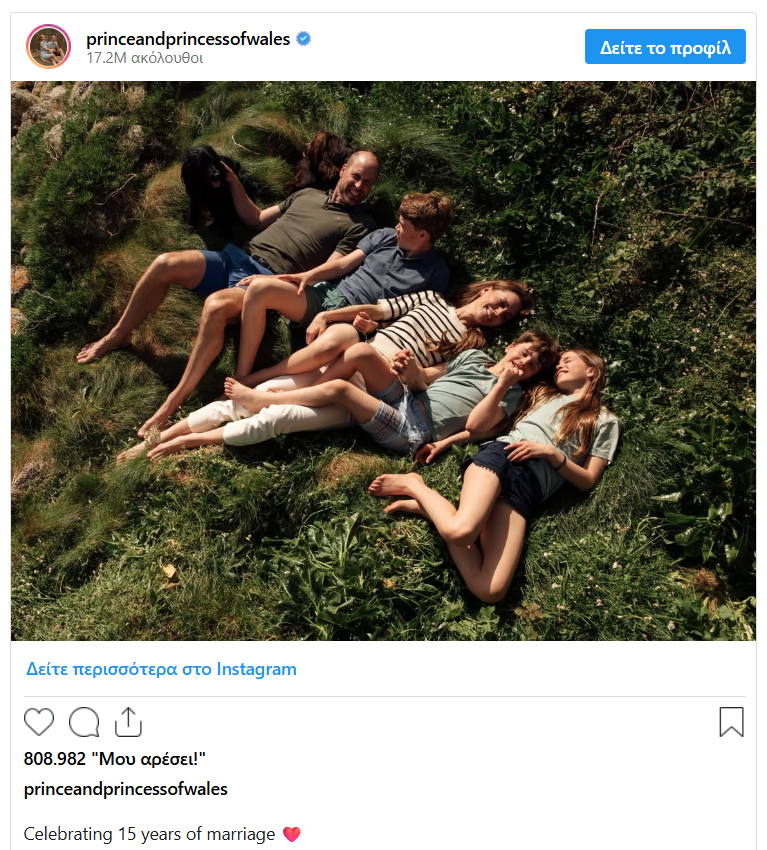Image resolution: width=767 pixels, height=850 pixels.
Task: Select the princeandprincessofwales username above the caption
Action: (126, 789)
